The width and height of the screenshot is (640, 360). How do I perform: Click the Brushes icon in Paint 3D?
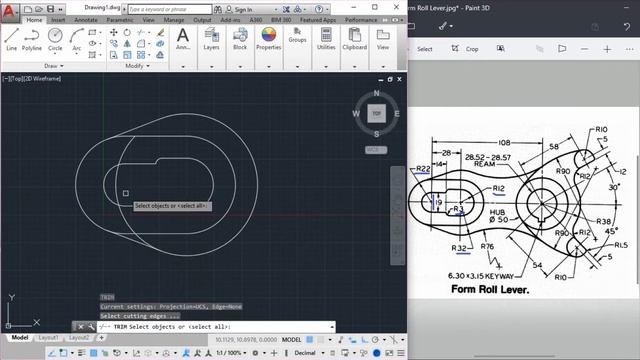[443, 26]
